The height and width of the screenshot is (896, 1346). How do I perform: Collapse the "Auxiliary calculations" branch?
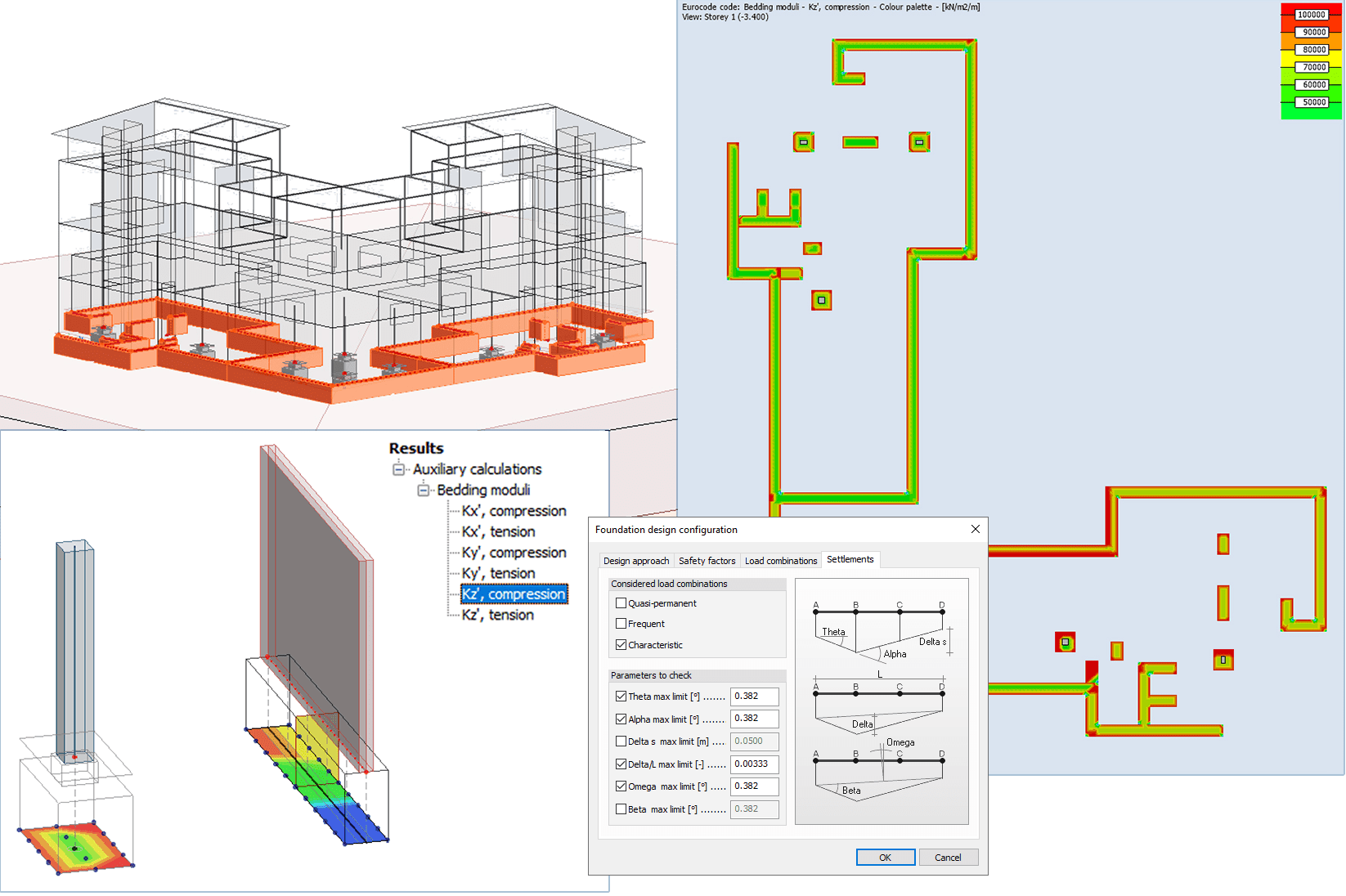click(x=398, y=468)
